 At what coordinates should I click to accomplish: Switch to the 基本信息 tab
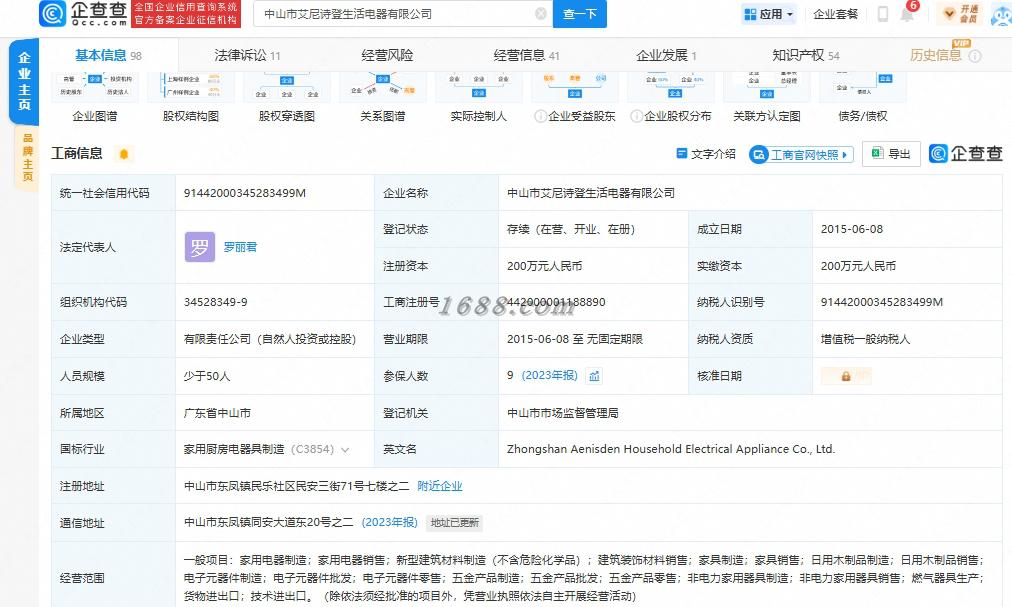click(108, 56)
